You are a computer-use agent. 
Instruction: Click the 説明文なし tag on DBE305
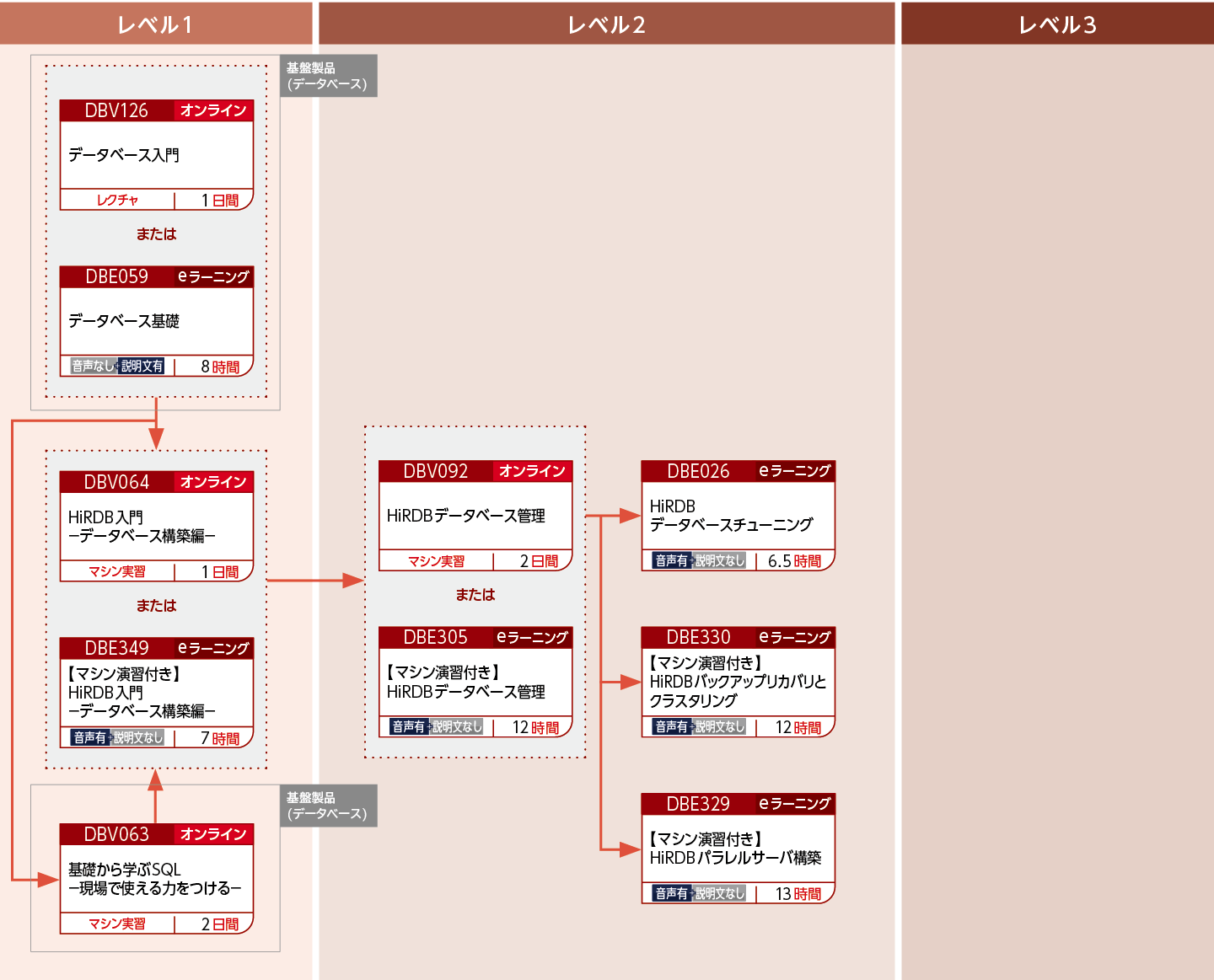(x=457, y=726)
